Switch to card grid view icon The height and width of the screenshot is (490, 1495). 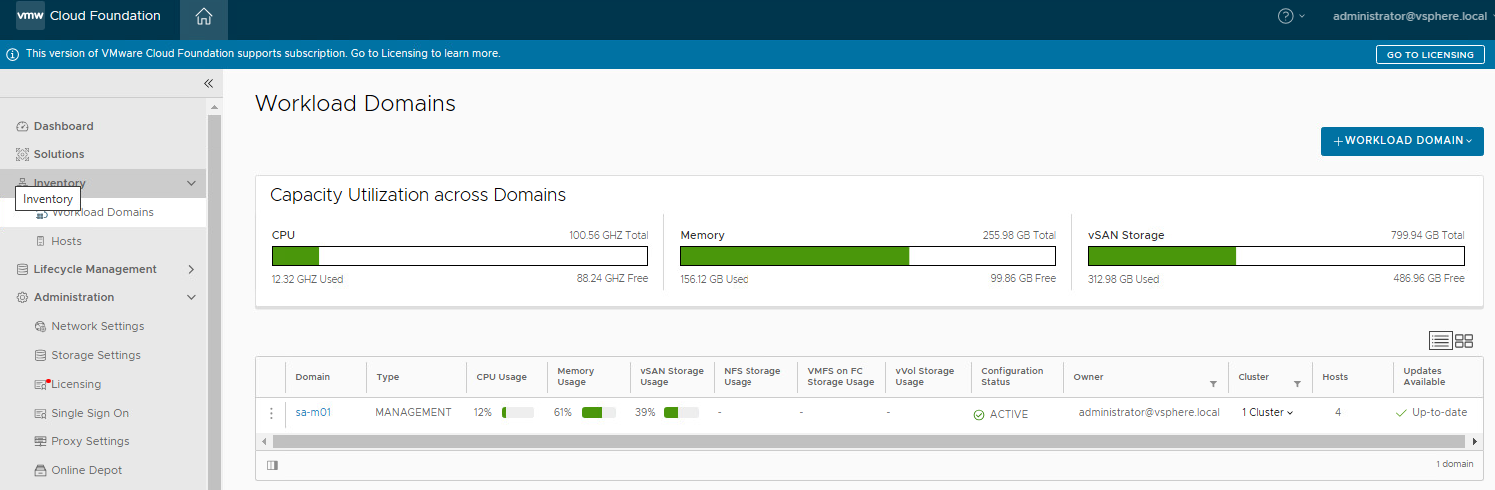[x=1464, y=341]
